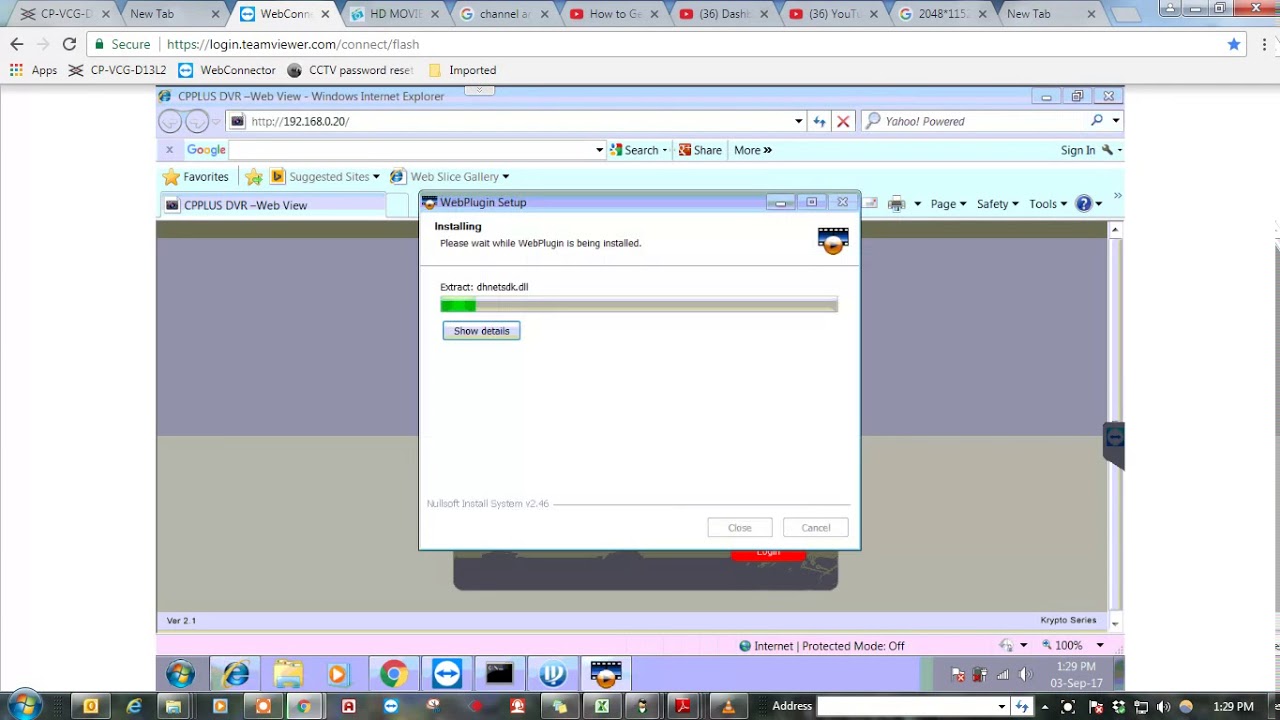
Task: Open the Web Slice Gallery dropdown
Action: tap(449, 177)
